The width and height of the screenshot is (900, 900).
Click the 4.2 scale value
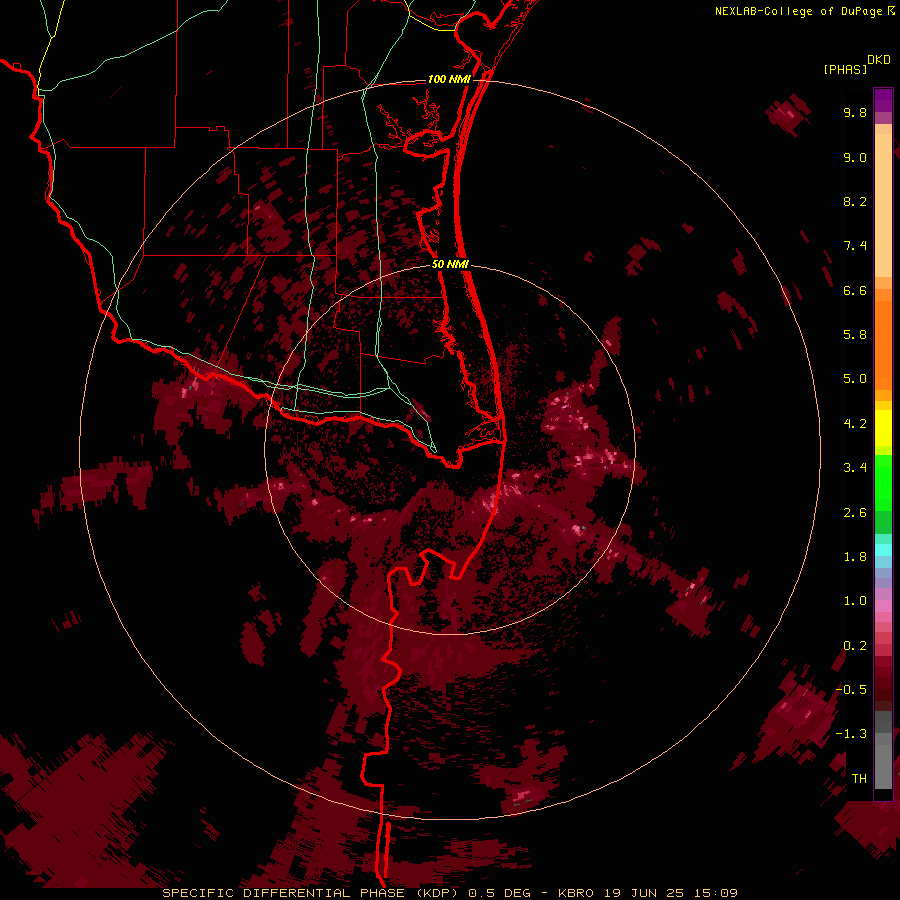point(855,424)
